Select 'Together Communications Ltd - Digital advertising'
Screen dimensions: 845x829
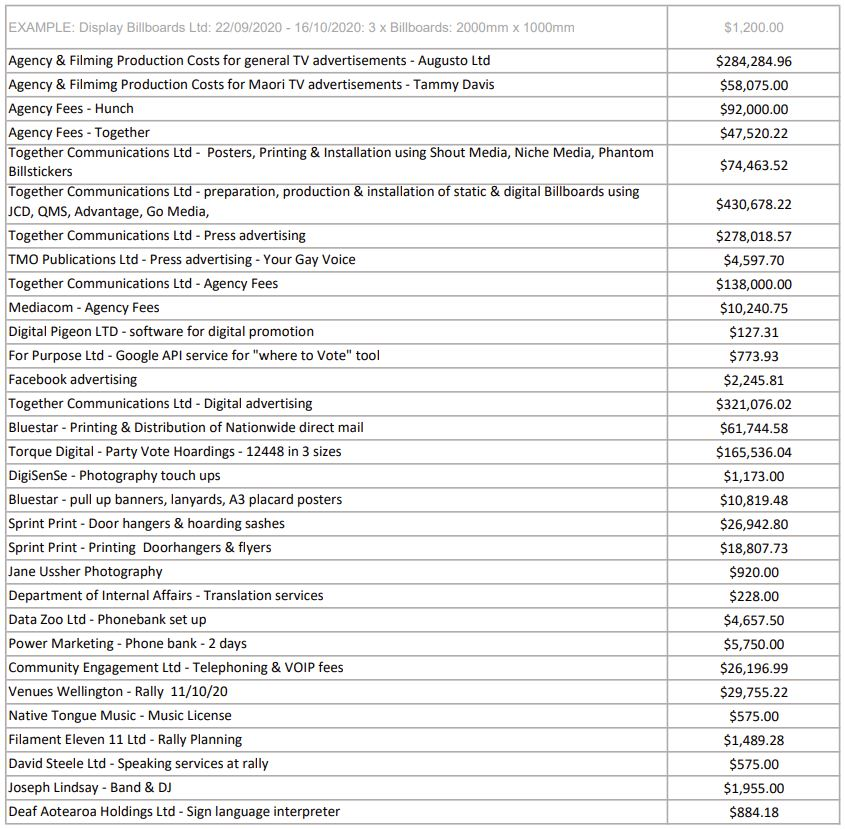coord(160,403)
